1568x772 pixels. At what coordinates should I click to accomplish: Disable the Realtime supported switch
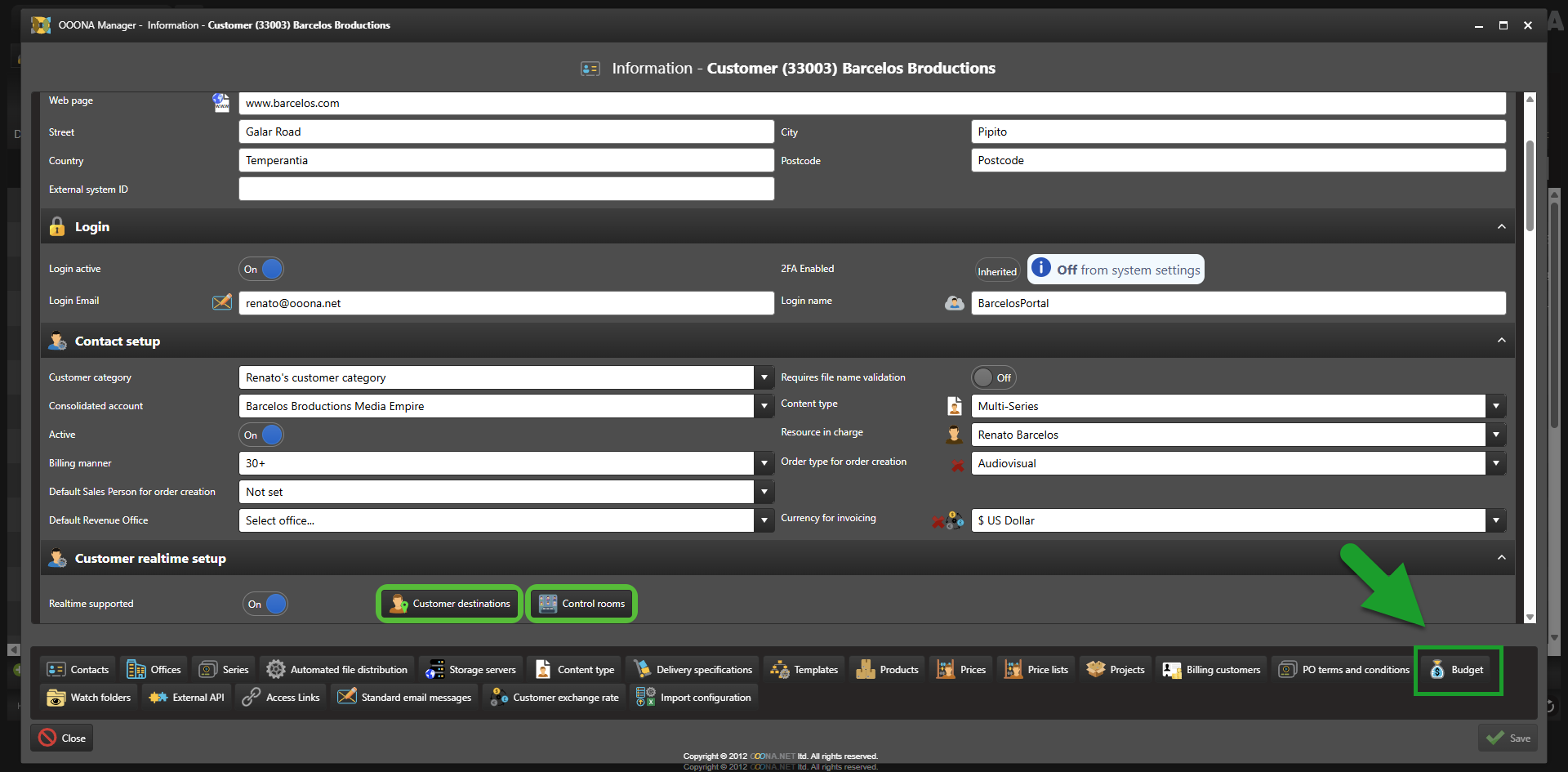coord(265,604)
